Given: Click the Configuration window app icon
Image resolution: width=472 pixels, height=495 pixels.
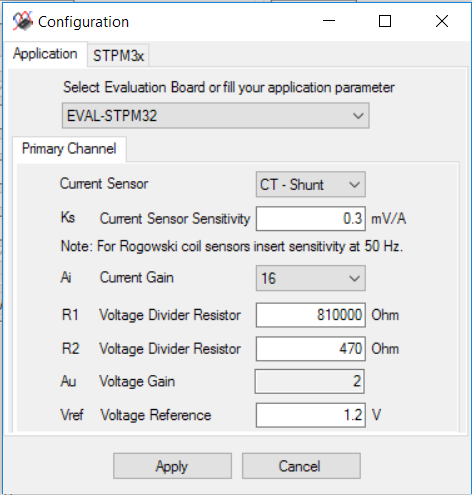Looking at the screenshot, I should click(x=23, y=21).
